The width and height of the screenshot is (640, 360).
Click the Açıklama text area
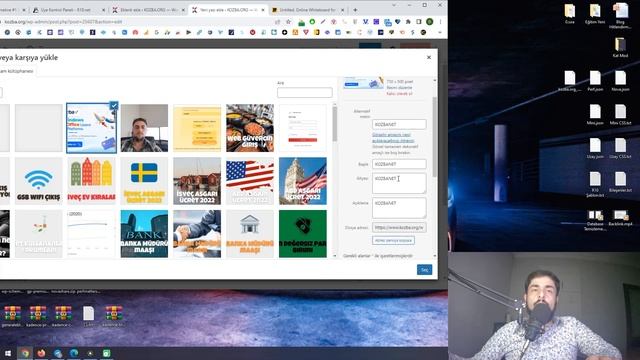click(x=399, y=208)
